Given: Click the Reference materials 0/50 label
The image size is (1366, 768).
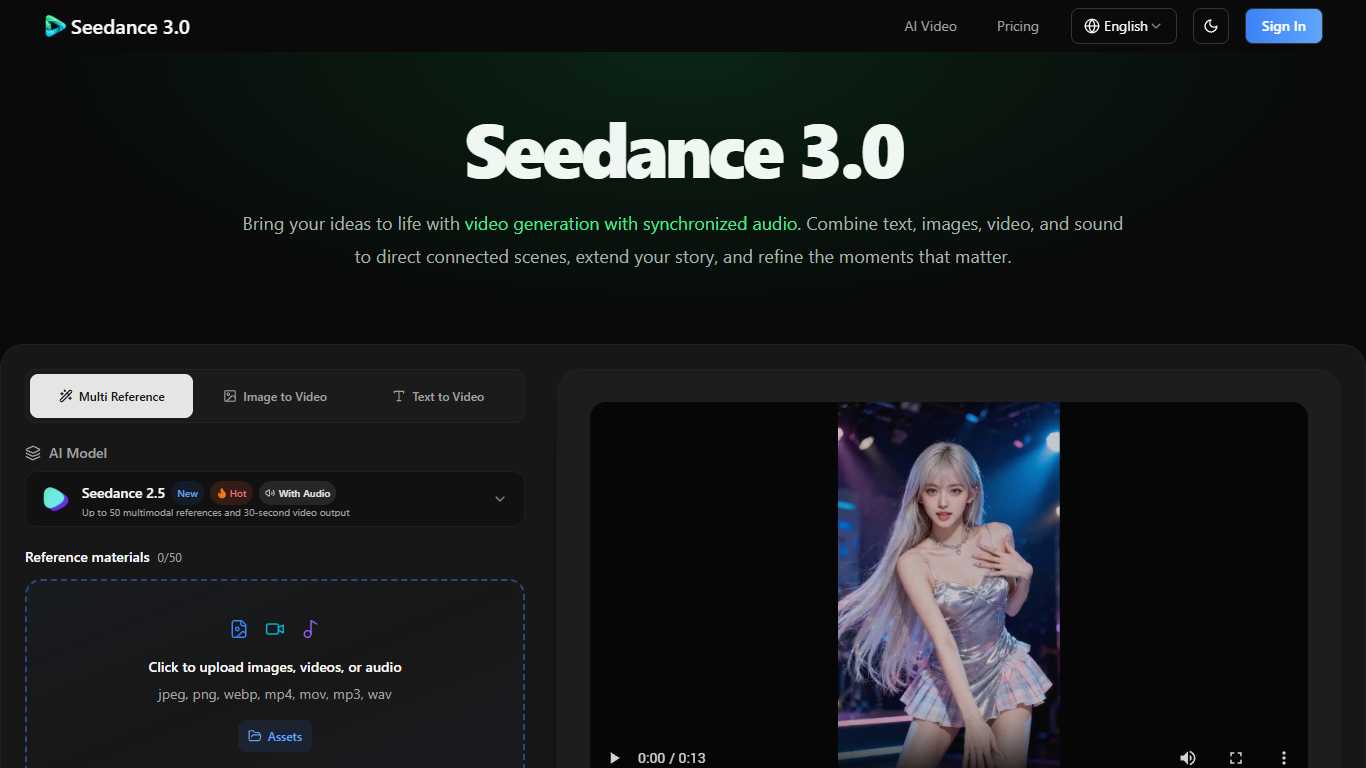Looking at the screenshot, I should pos(104,557).
